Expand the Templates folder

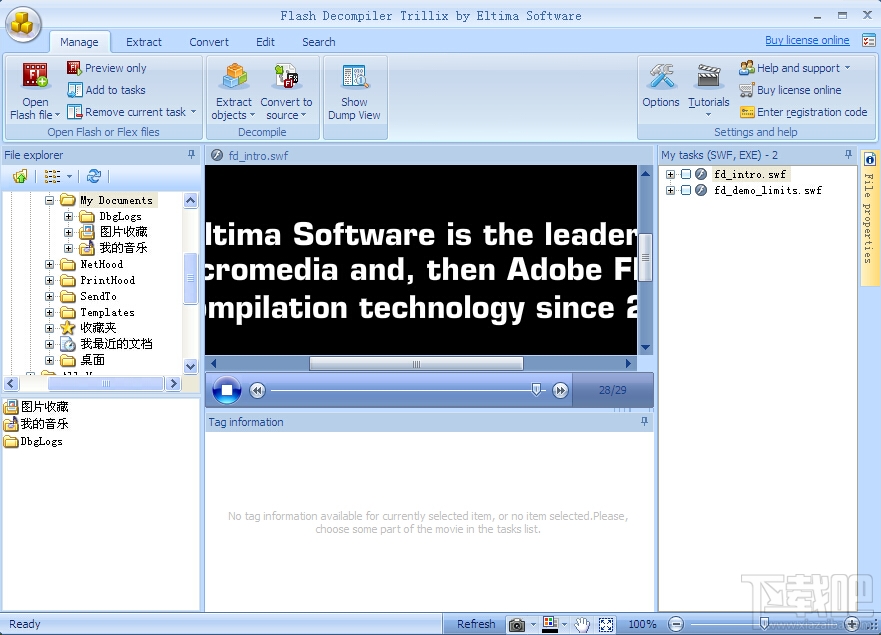tap(49, 312)
